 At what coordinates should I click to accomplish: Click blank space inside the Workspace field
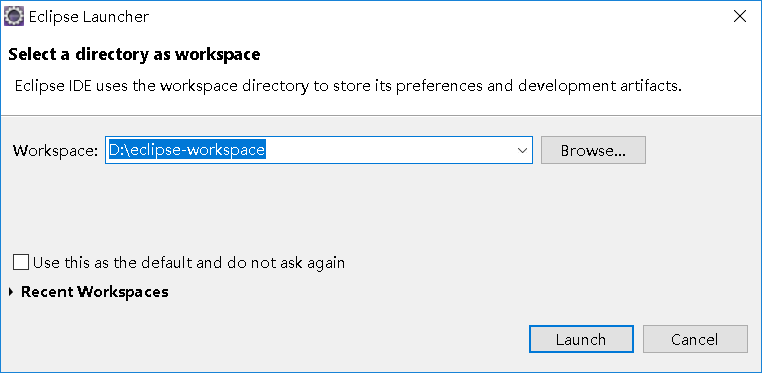point(389,150)
